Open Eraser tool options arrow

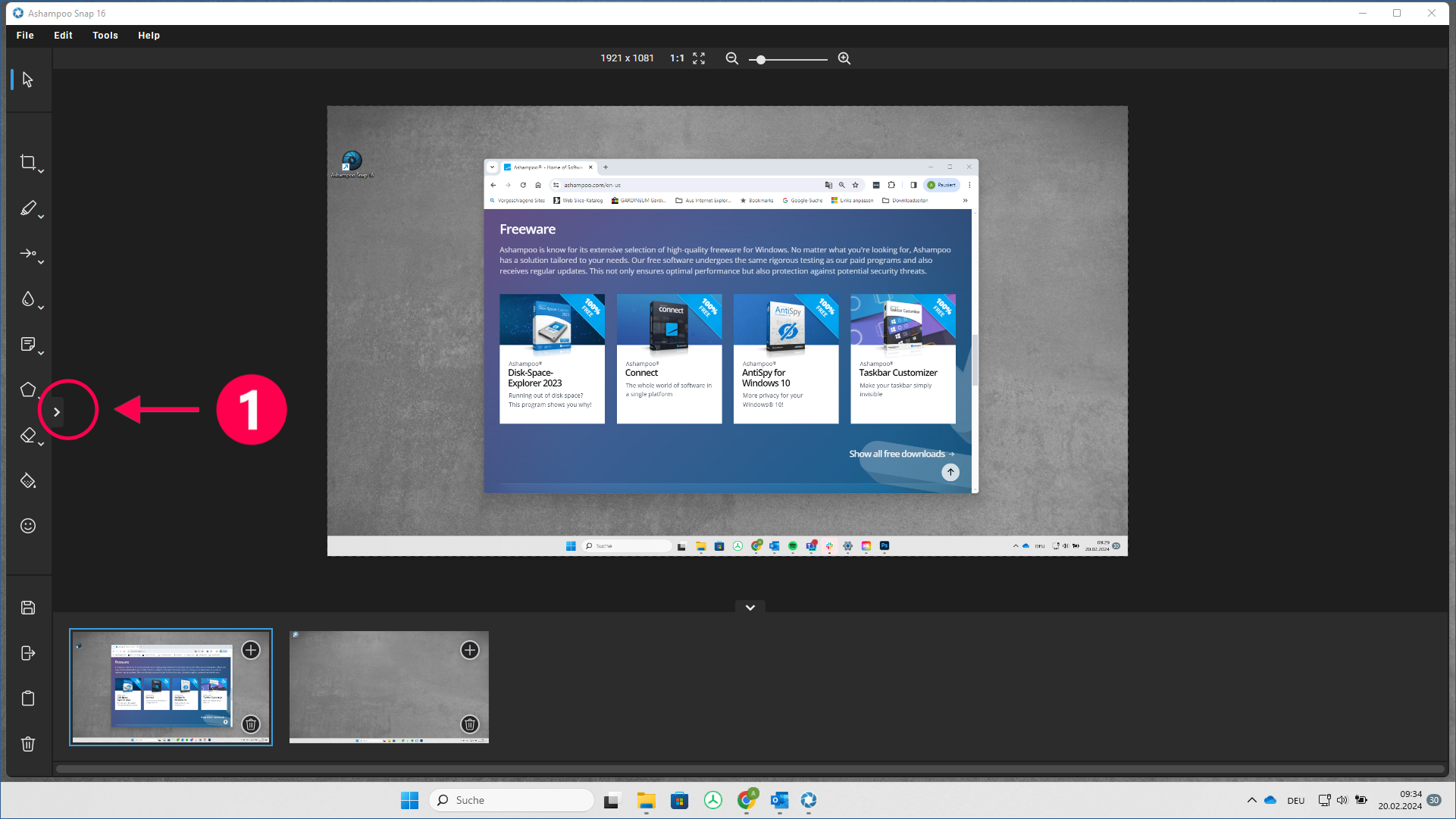41,444
